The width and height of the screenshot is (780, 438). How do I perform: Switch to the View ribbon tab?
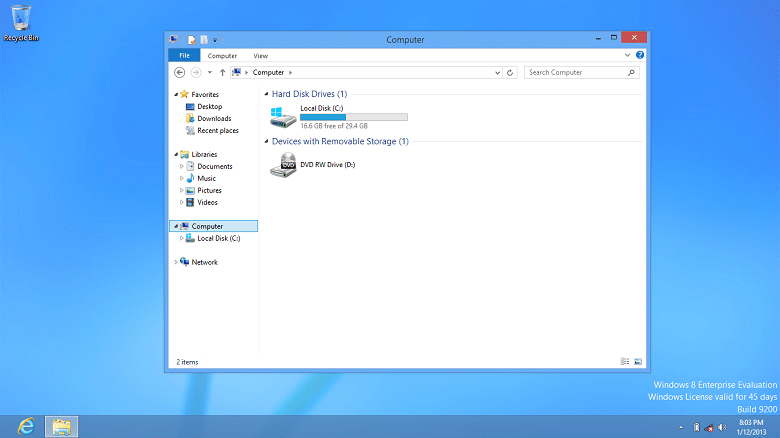[x=260, y=56]
